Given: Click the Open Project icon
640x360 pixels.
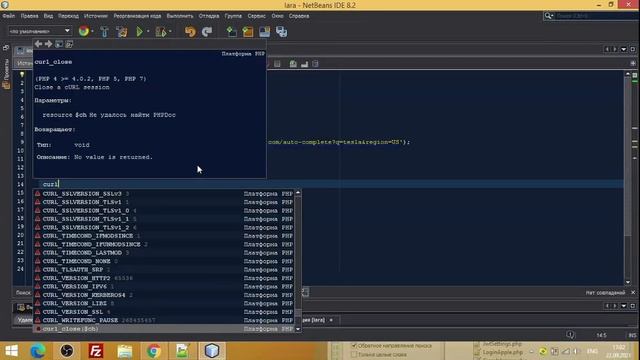Looking at the screenshot, I should (264, 31).
